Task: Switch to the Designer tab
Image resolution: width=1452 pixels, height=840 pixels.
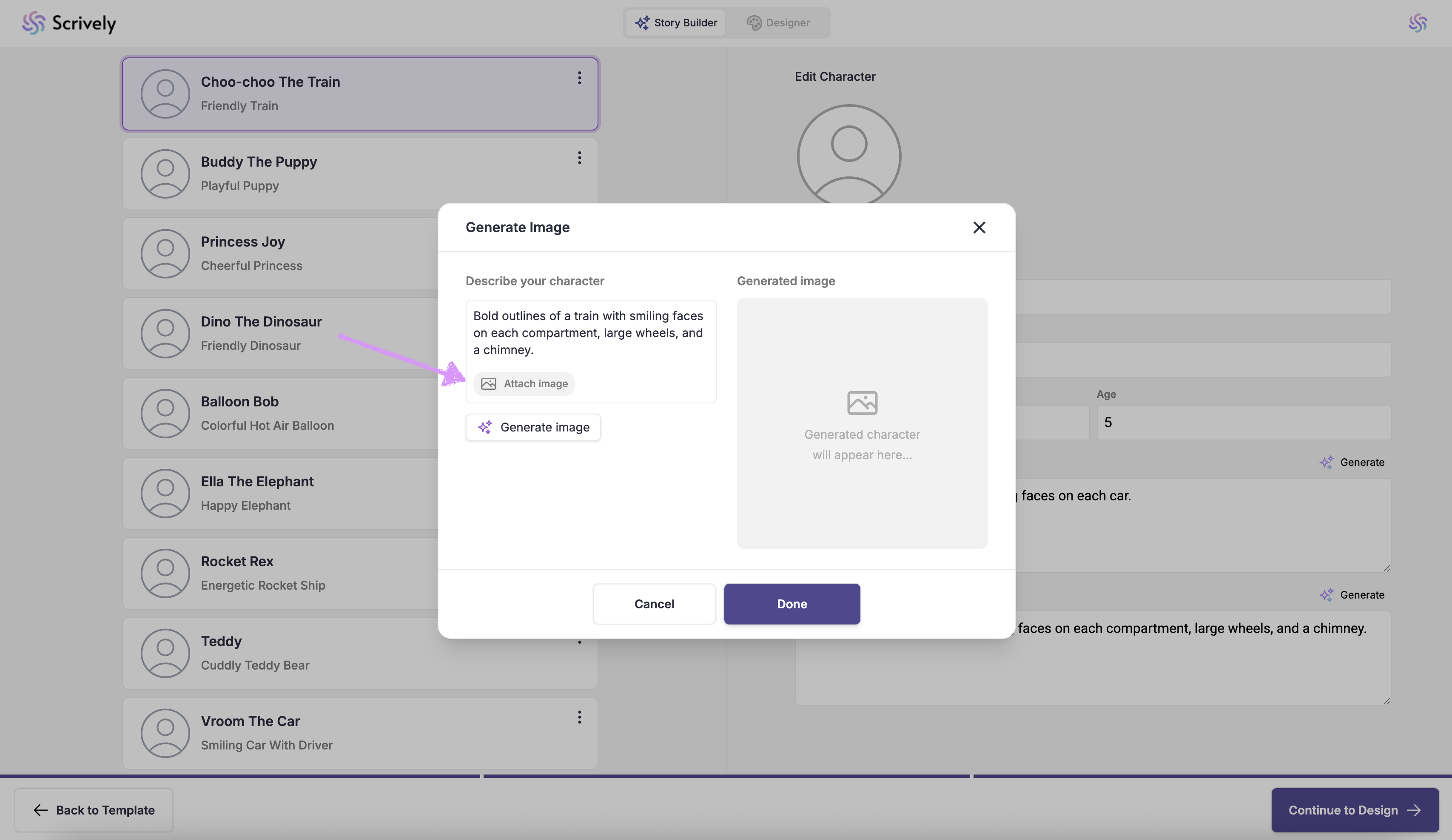Action: point(778,23)
